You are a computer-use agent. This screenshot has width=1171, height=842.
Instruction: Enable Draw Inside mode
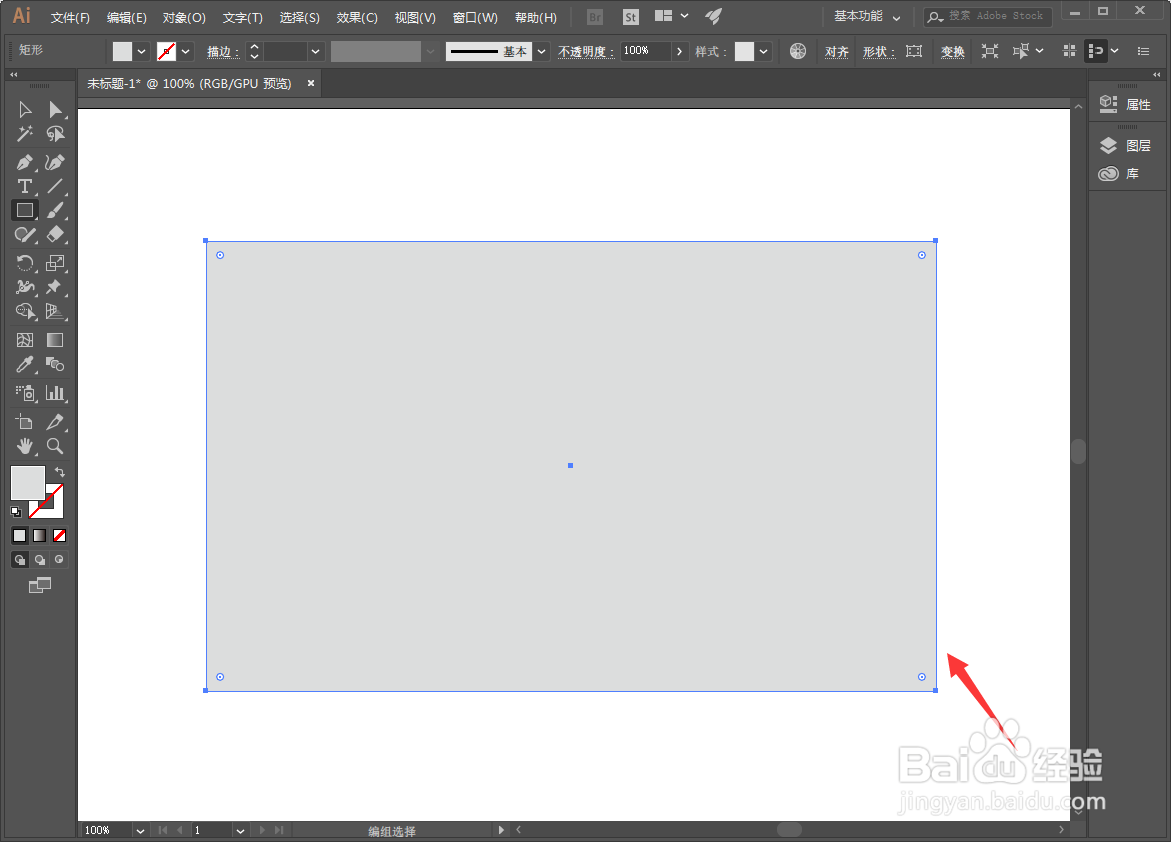59,560
